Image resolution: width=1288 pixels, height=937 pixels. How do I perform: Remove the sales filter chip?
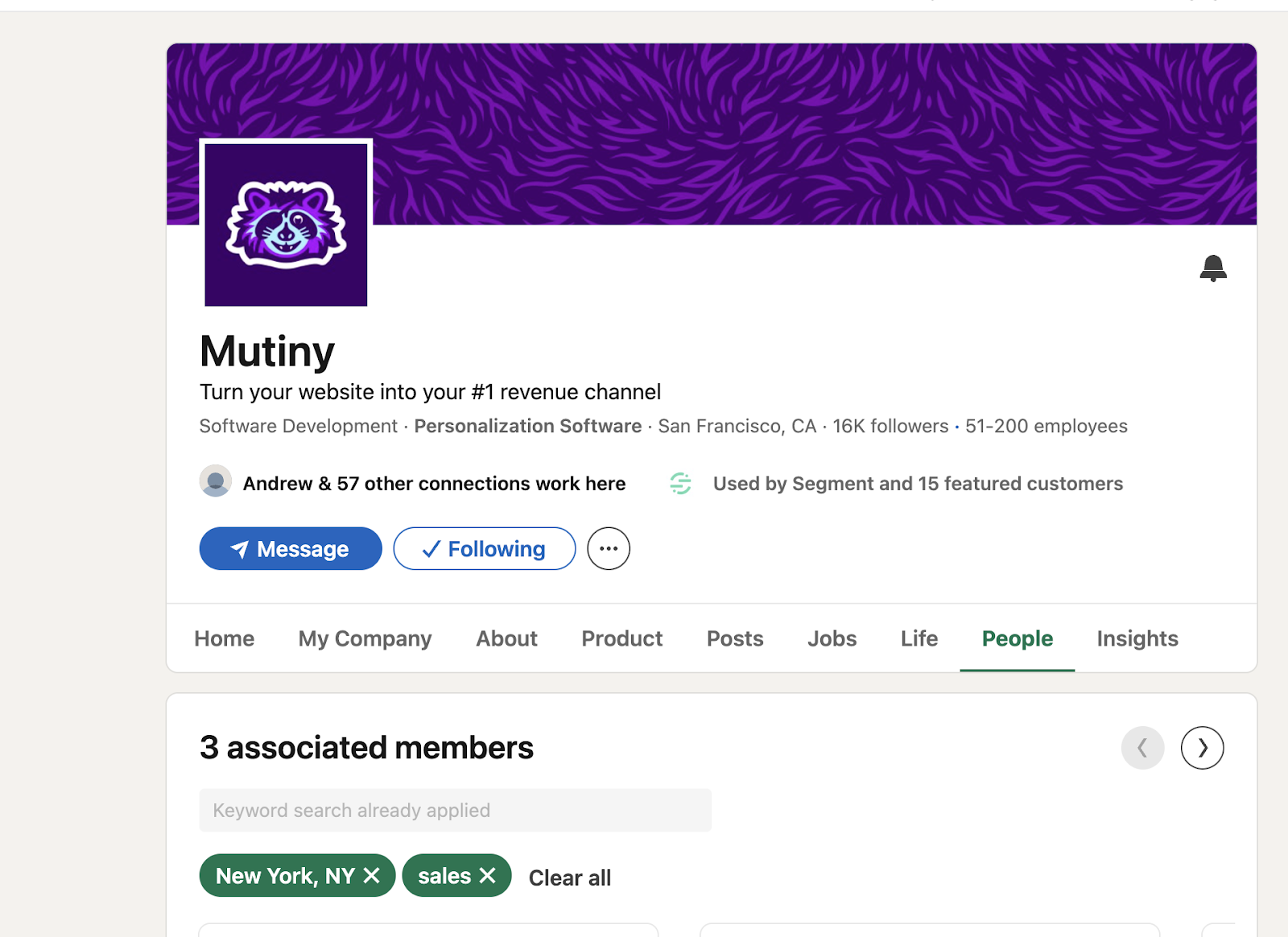click(x=488, y=875)
